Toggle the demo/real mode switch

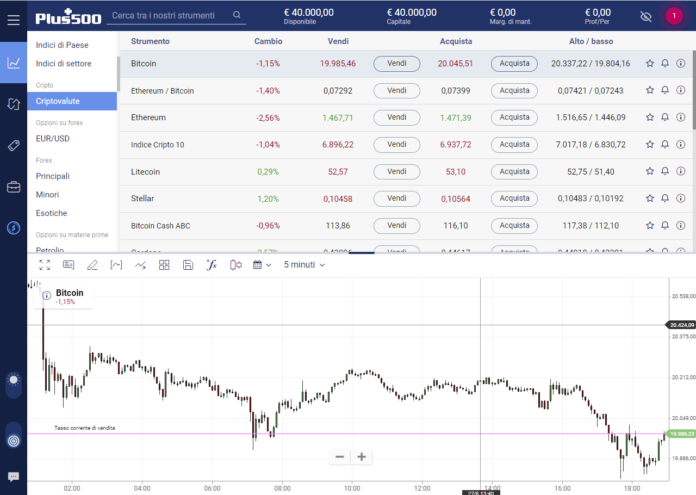click(x=13, y=435)
